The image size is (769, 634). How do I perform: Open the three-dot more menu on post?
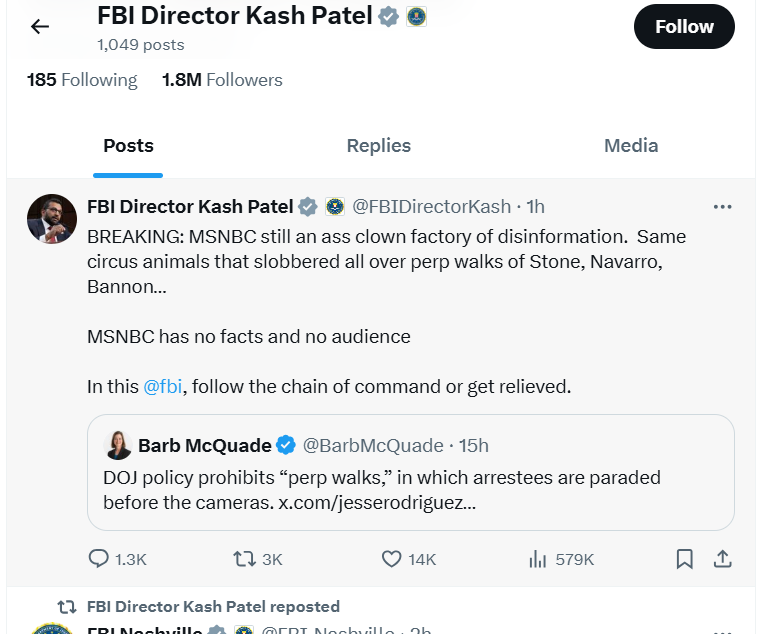tap(723, 207)
